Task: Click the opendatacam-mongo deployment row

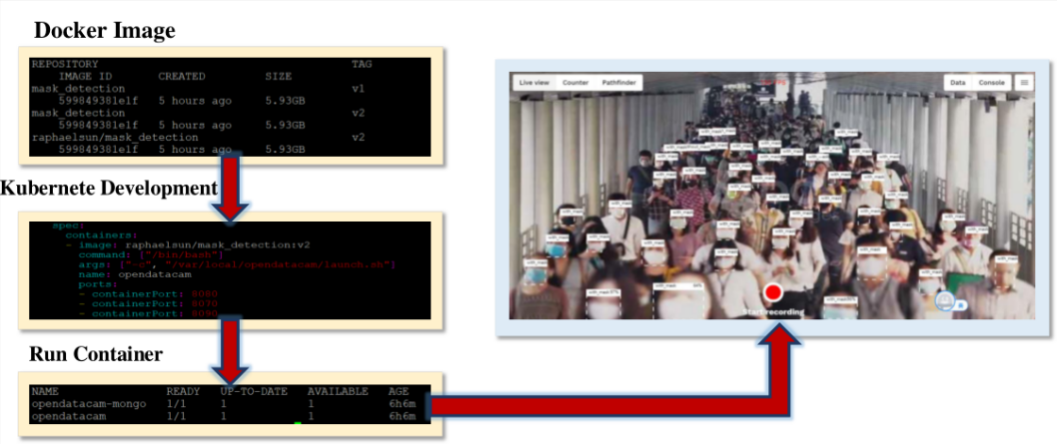Action: [89, 403]
